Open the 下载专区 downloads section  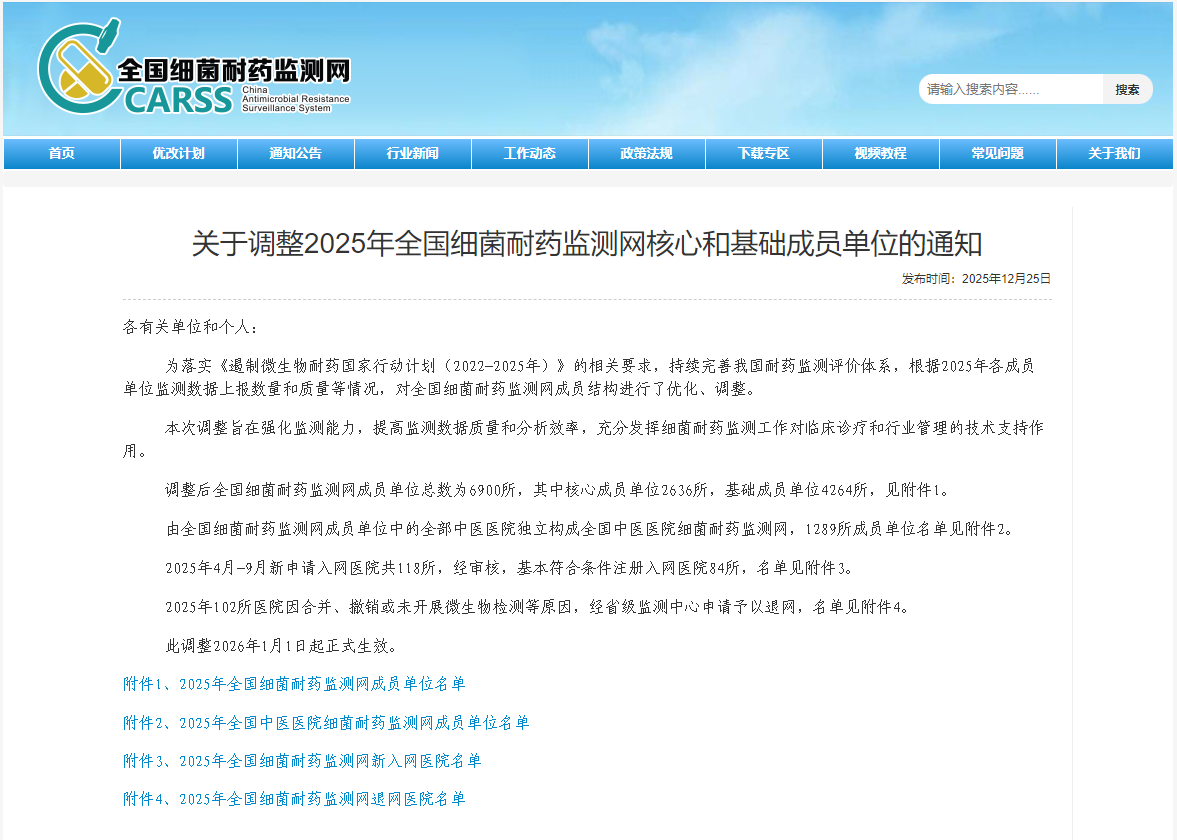pyautogui.click(x=763, y=153)
